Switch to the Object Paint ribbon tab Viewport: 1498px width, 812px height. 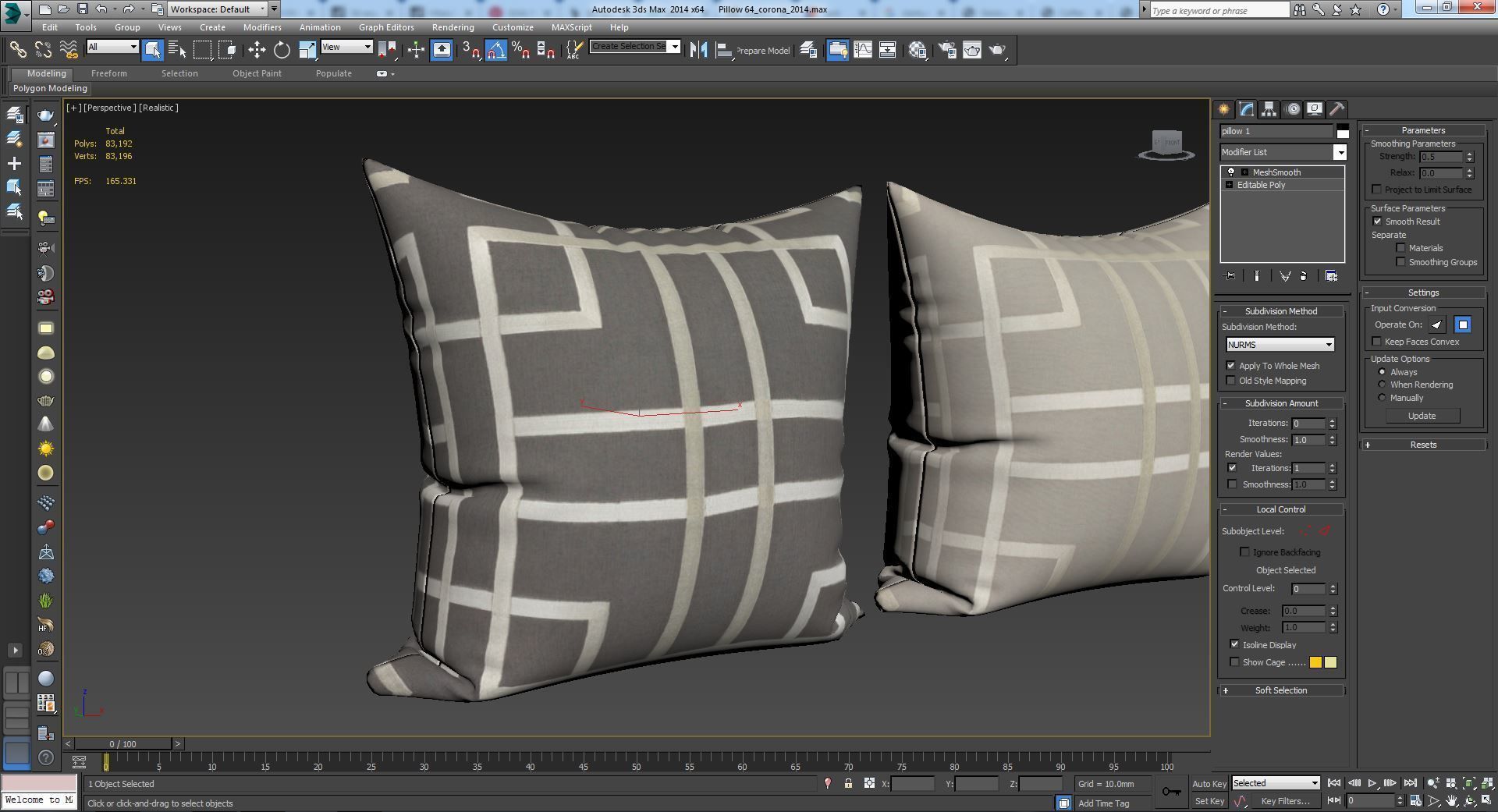click(x=257, y=73)
